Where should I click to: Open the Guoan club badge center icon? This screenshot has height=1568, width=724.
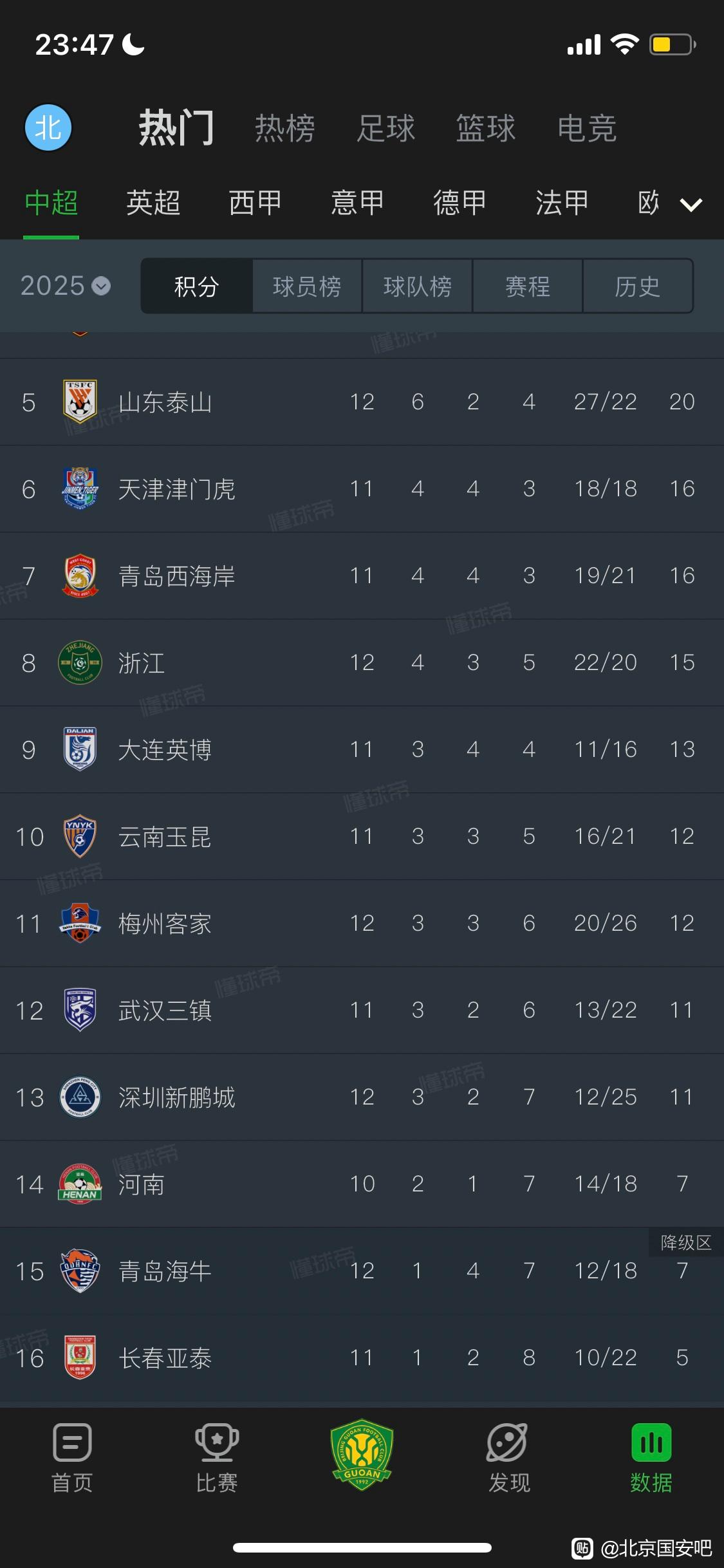click(x=362, y=1452)
